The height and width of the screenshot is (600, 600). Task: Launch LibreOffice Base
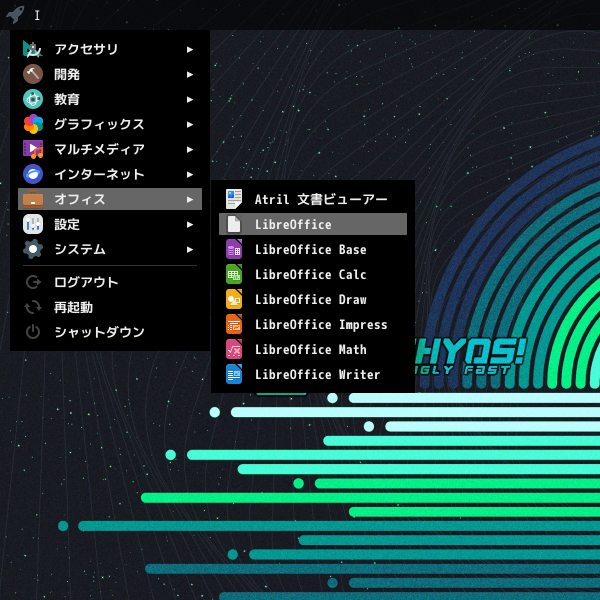[x=313, y=249]
